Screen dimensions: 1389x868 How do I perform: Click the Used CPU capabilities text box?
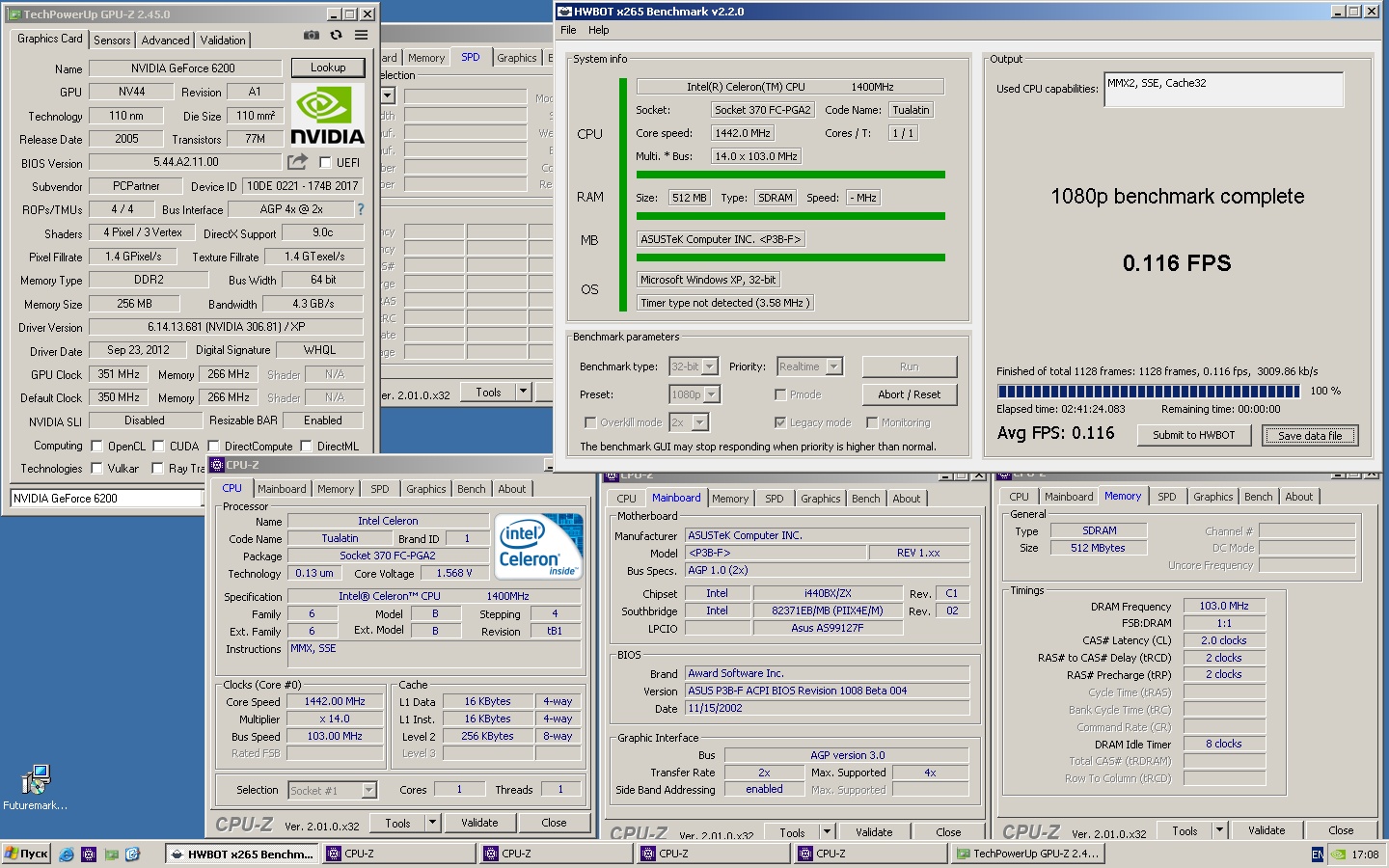tap(1223, 90)
